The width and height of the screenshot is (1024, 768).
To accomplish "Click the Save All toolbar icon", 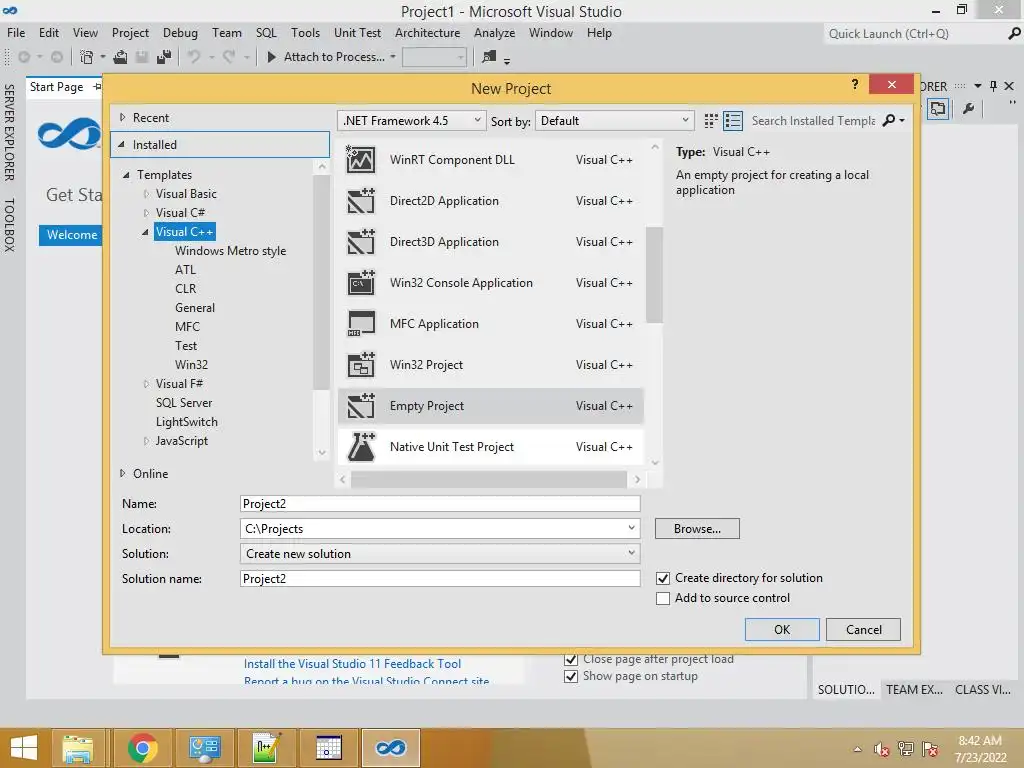I will tap(164, 57).
